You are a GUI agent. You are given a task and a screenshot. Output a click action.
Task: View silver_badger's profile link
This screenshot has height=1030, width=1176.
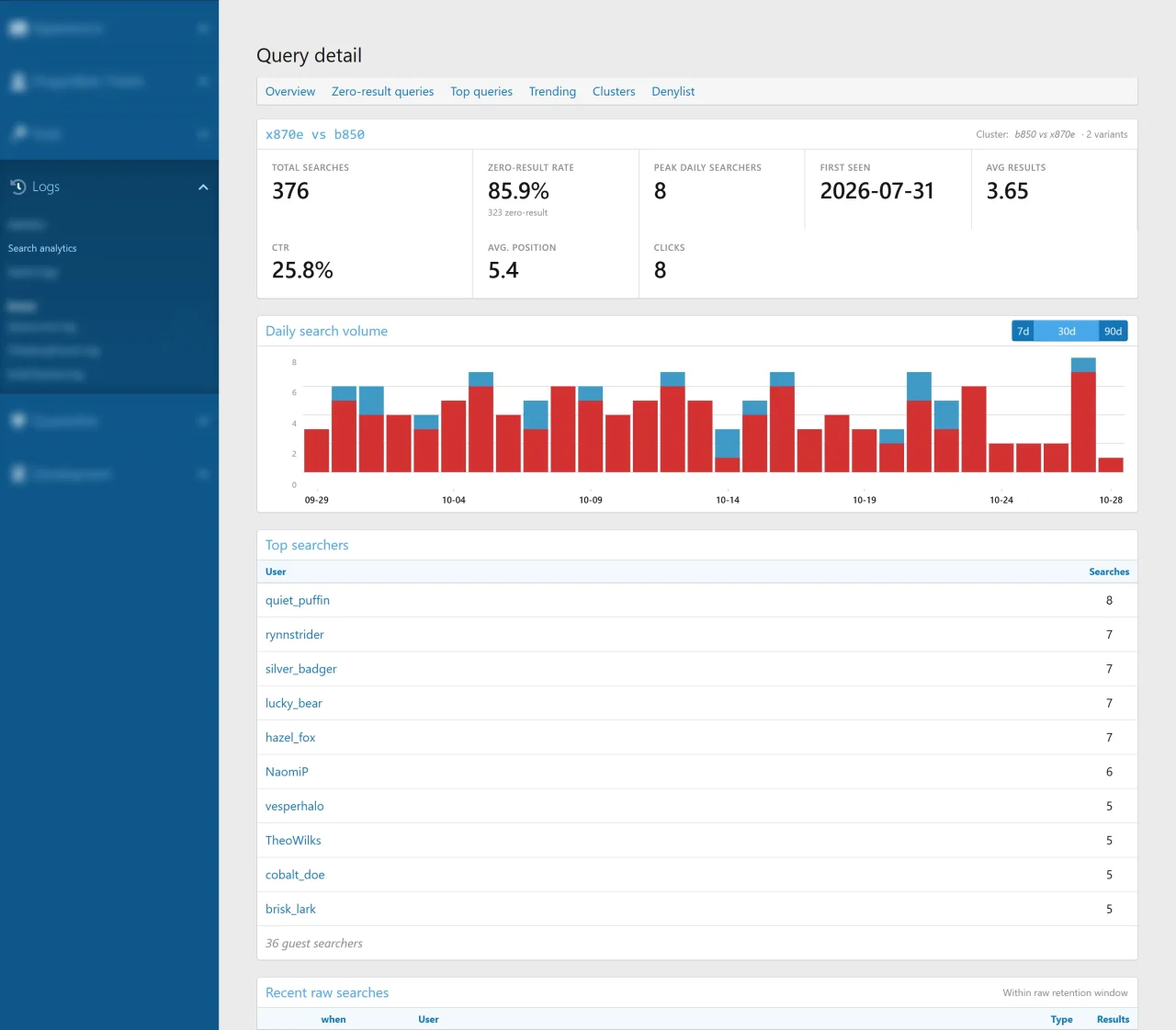tap(301, 669)
